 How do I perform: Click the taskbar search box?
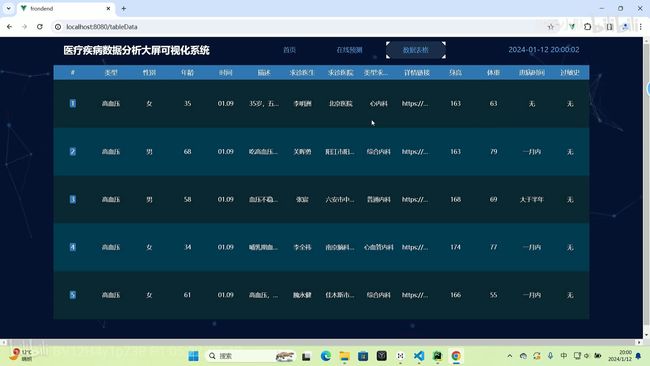[250, 356]
